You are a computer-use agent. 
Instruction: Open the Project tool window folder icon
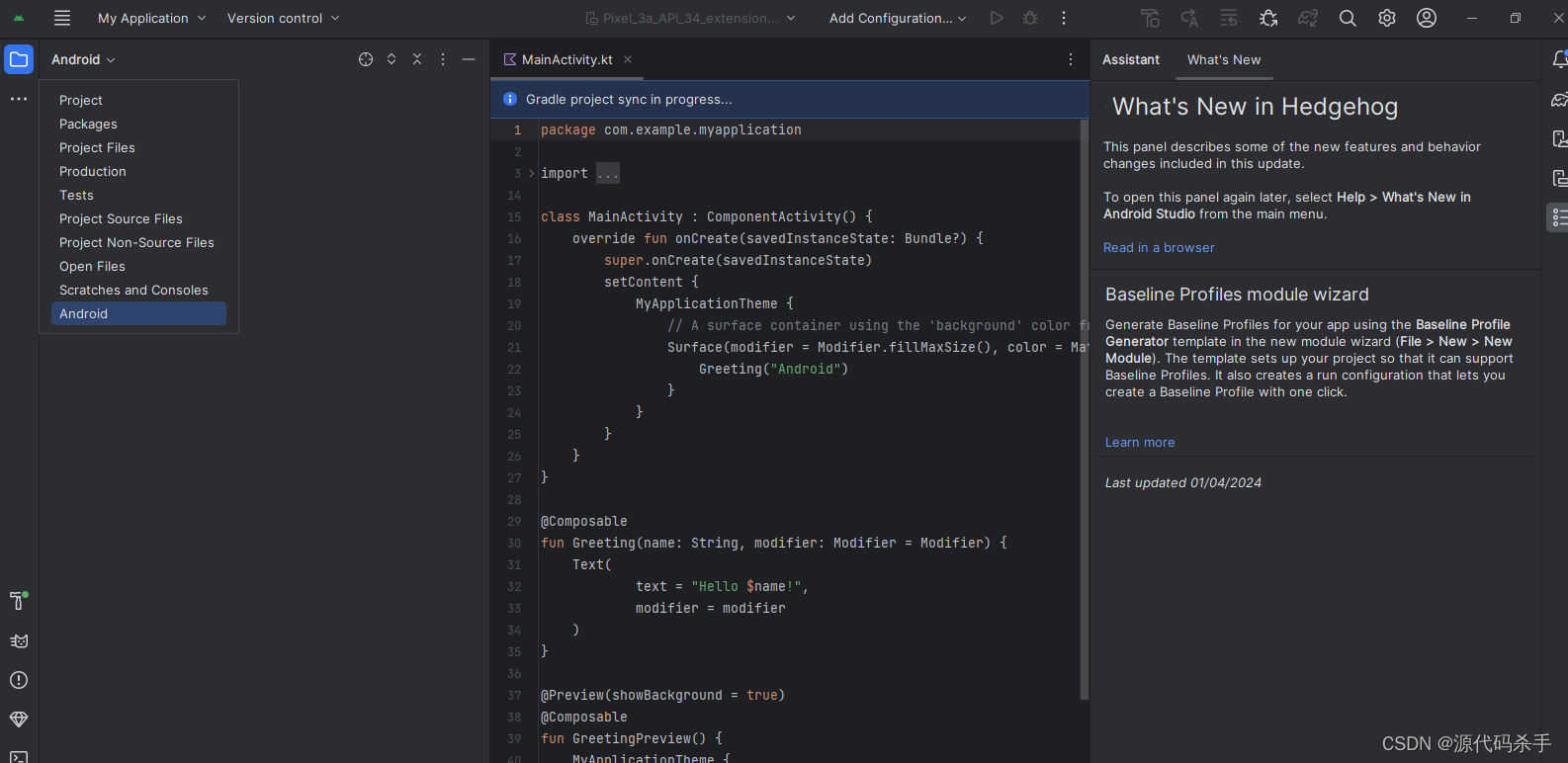coord(19,59)
